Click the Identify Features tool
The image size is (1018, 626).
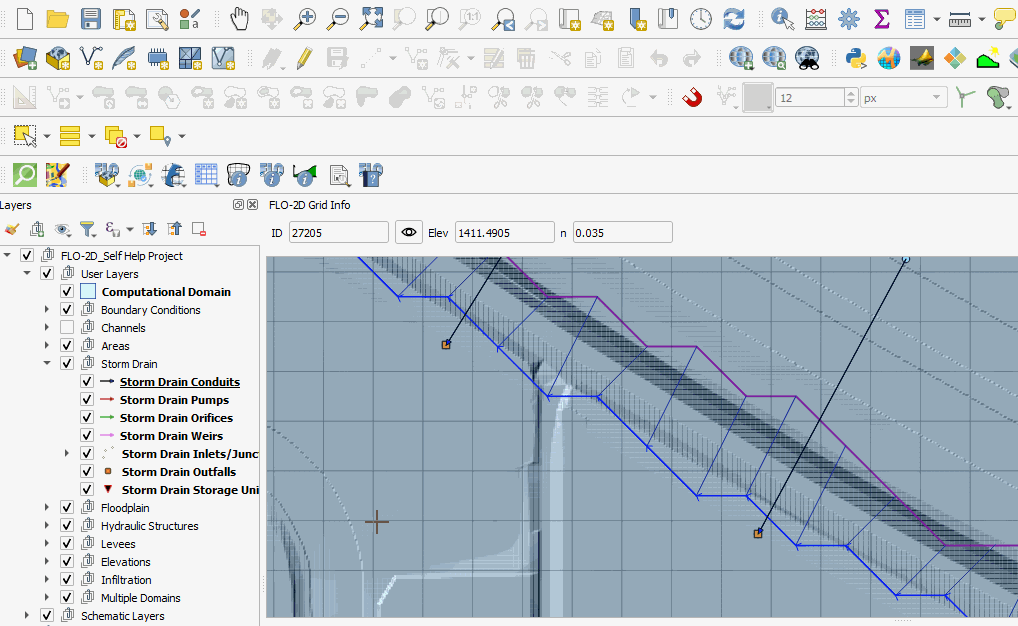click(x=783, y=18)
